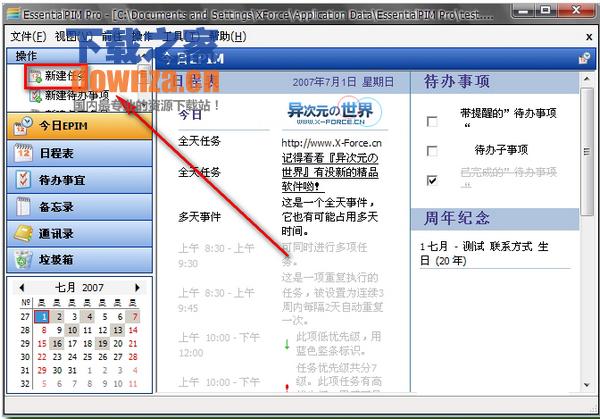
Task: Select the 上午 8:30 - 上午 9:30 entry
Action: (x=216, y=256)
